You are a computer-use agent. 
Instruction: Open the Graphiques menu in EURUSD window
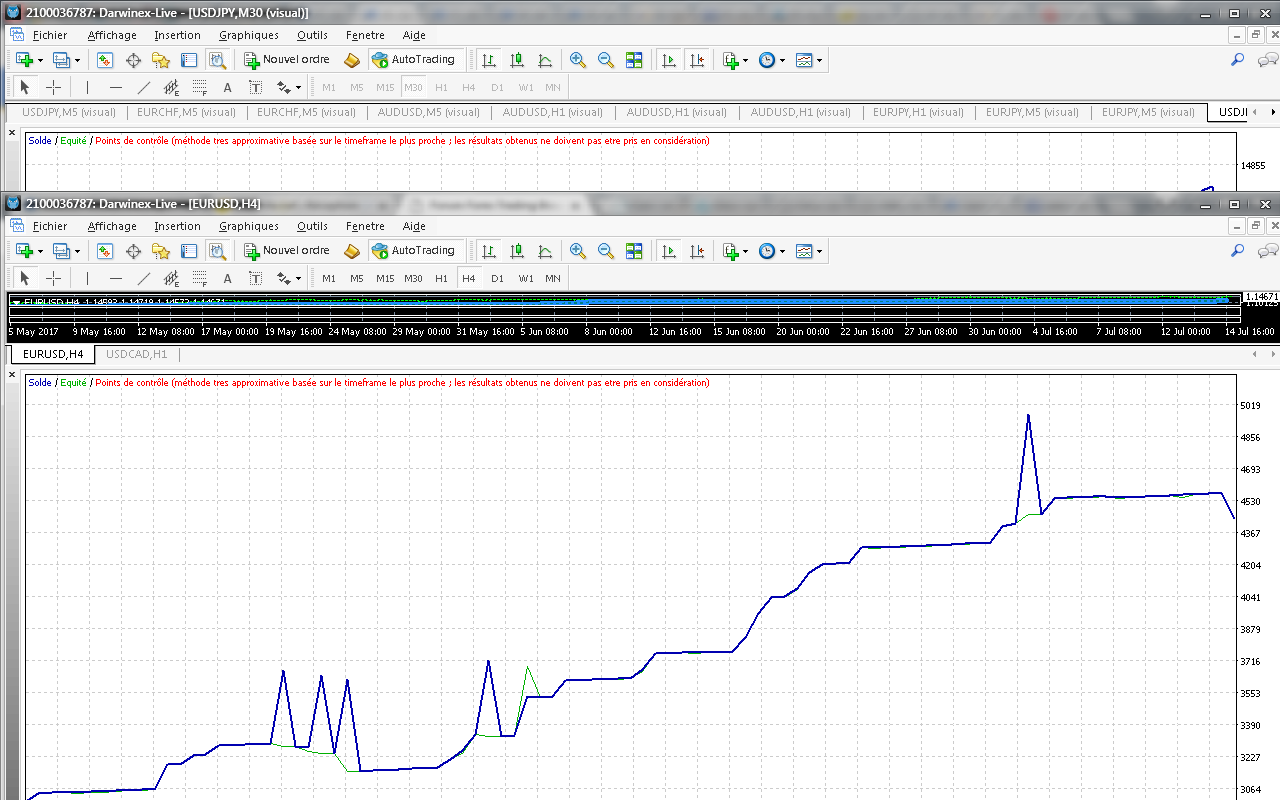click(248, 227)
